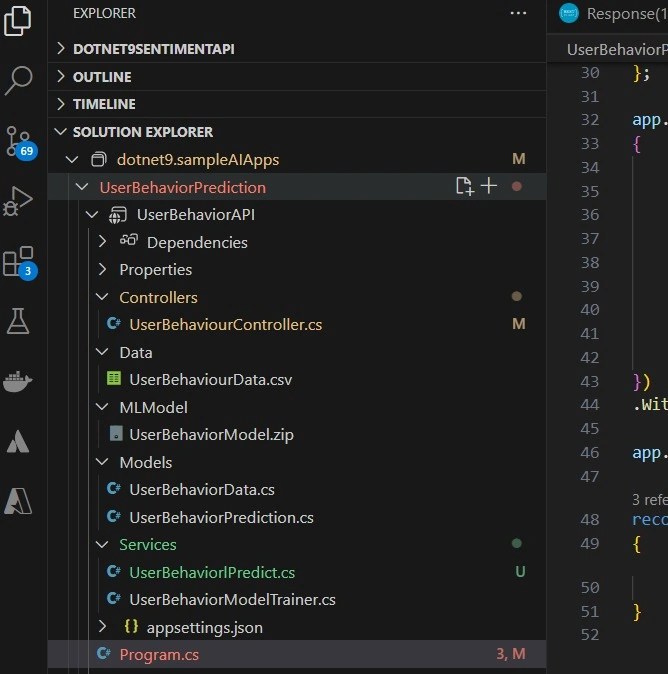The height and width of the screenshot is (674, 668).
Task: Collapse the MLModel folder chevron
Action: coord(102,407)
